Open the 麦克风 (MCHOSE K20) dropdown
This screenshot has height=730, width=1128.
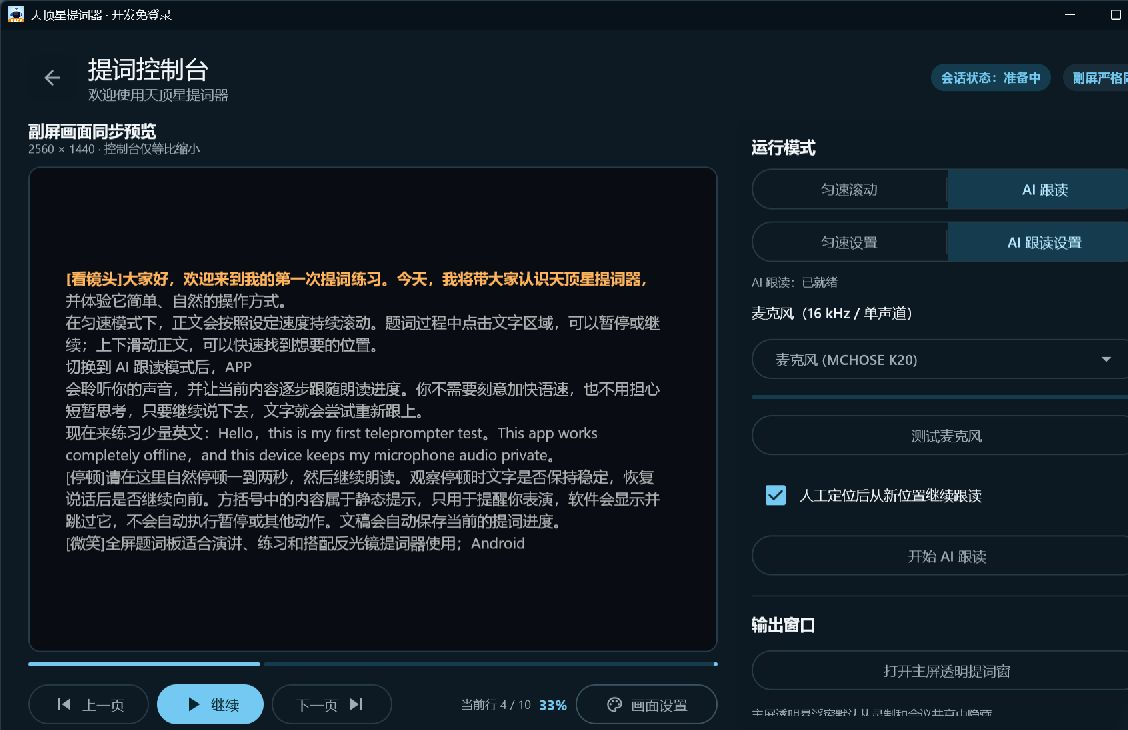[940, 360]
